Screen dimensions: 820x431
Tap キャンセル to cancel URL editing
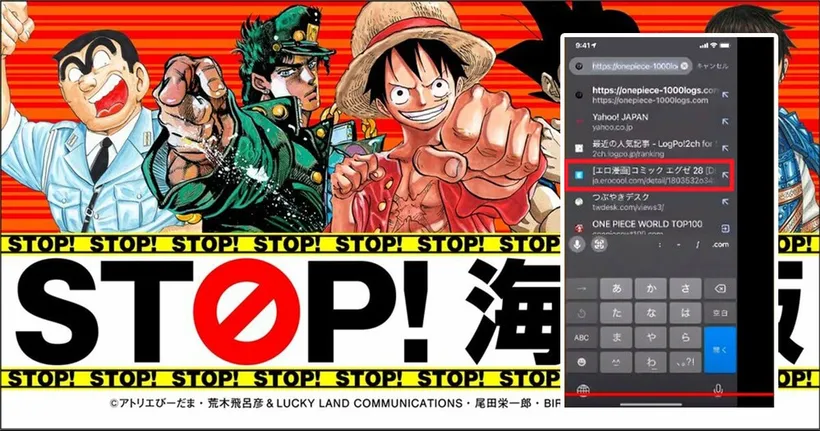(x=713, y=66)
